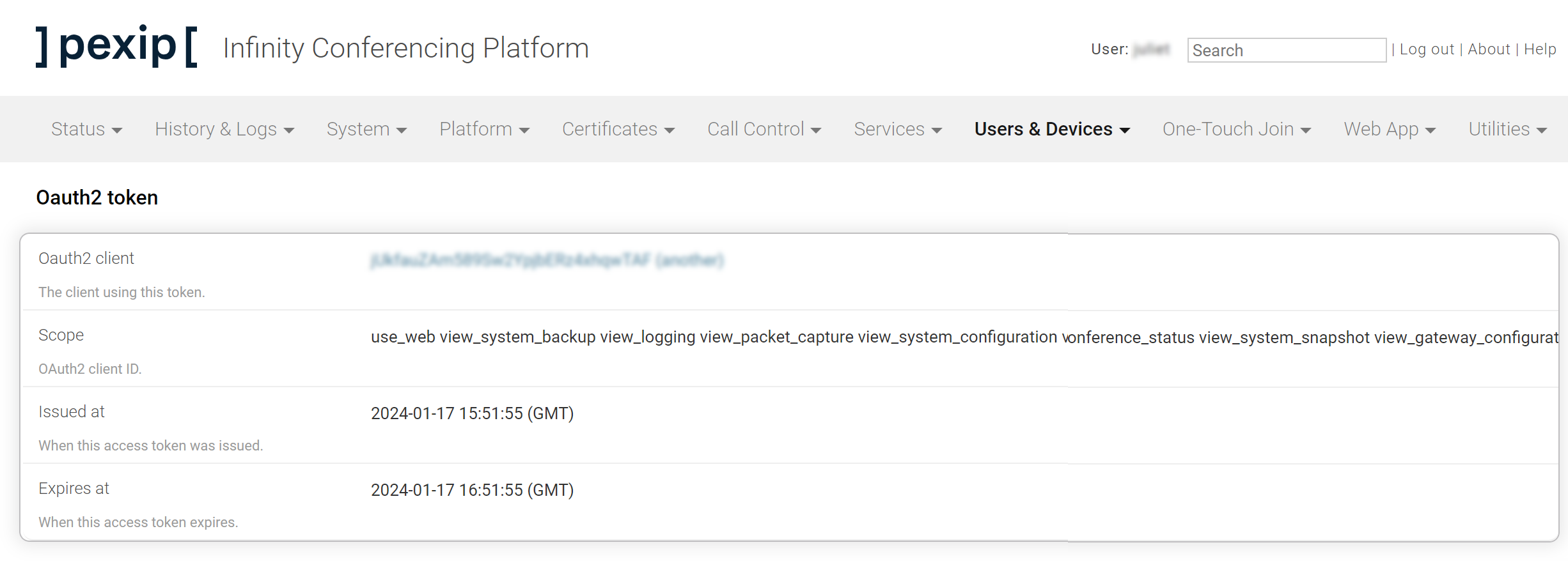
Task: Click the Log out link
Action: [1426, 49]
